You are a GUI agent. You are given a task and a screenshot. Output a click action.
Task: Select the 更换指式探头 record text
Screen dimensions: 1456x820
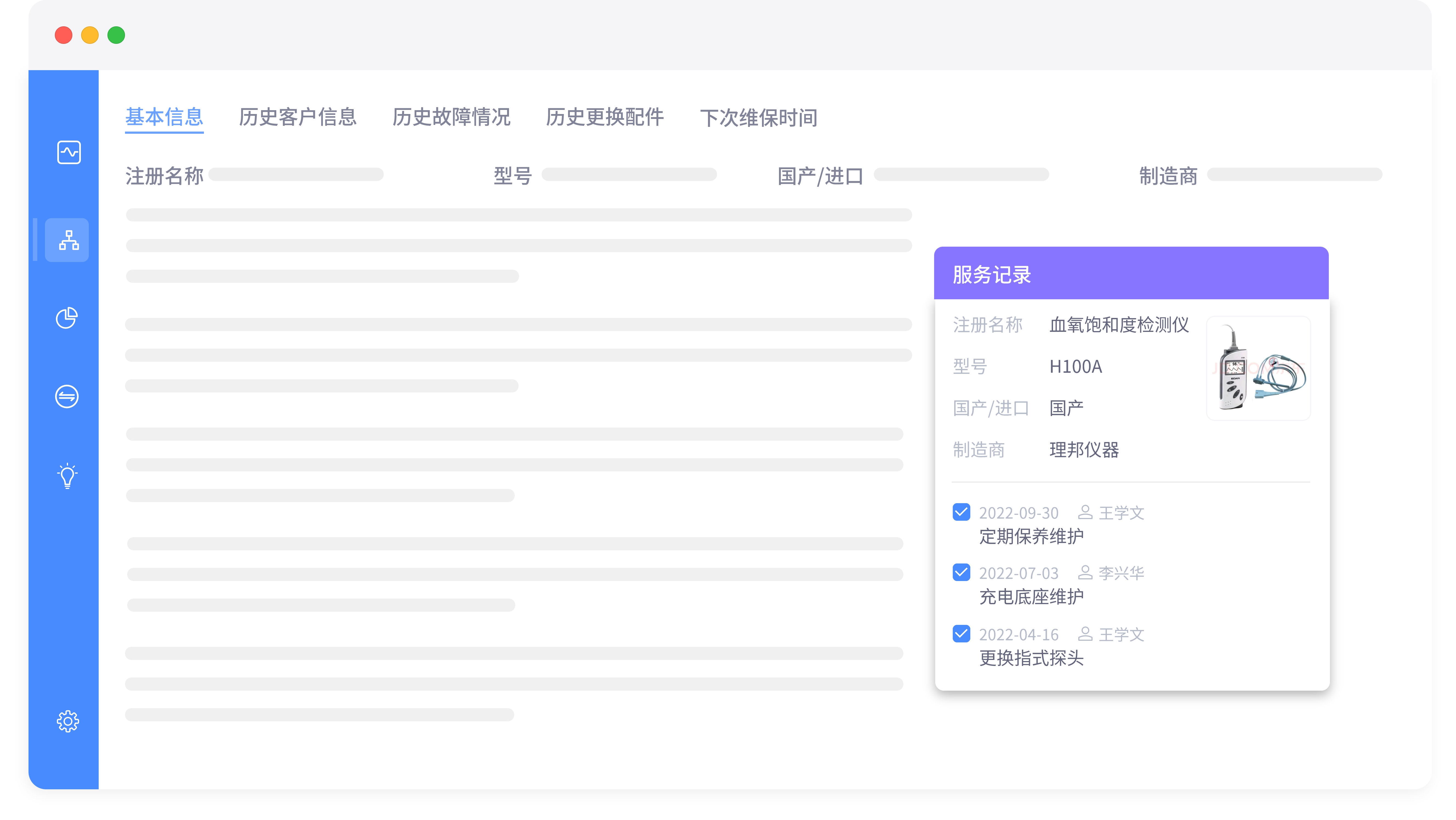1031,658
